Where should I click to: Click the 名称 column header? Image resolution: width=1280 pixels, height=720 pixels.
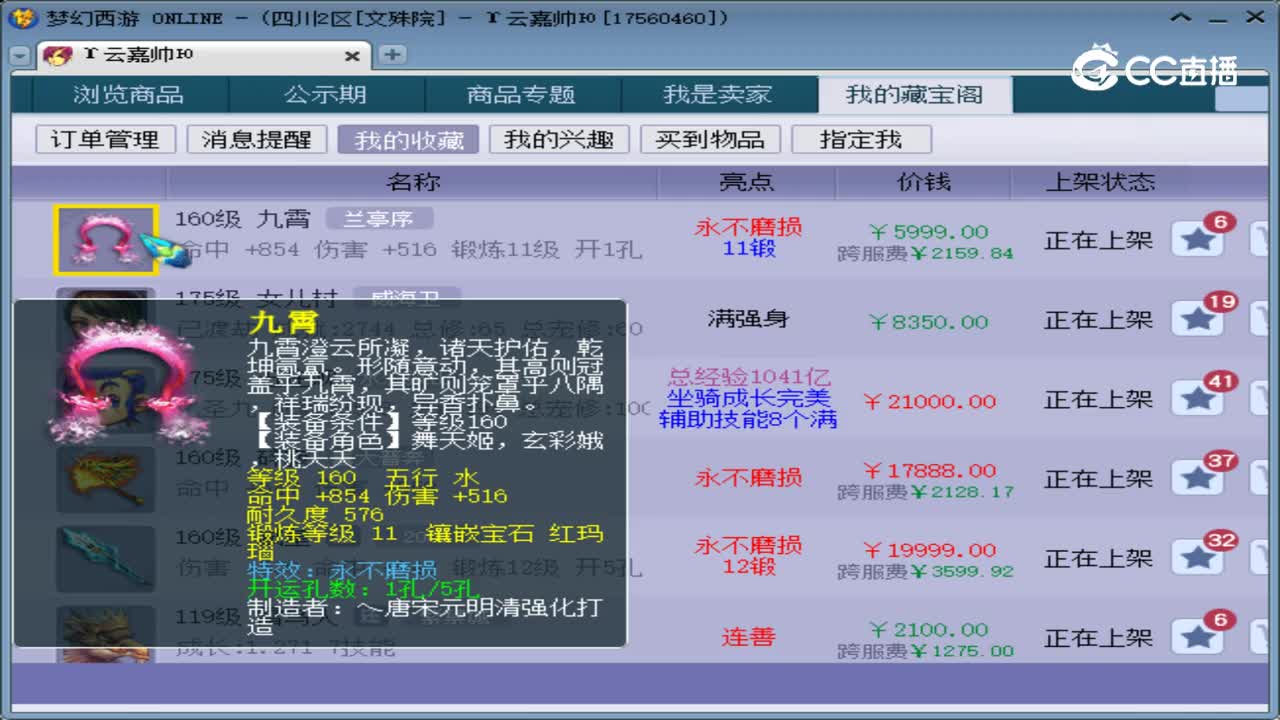(412, 182)
